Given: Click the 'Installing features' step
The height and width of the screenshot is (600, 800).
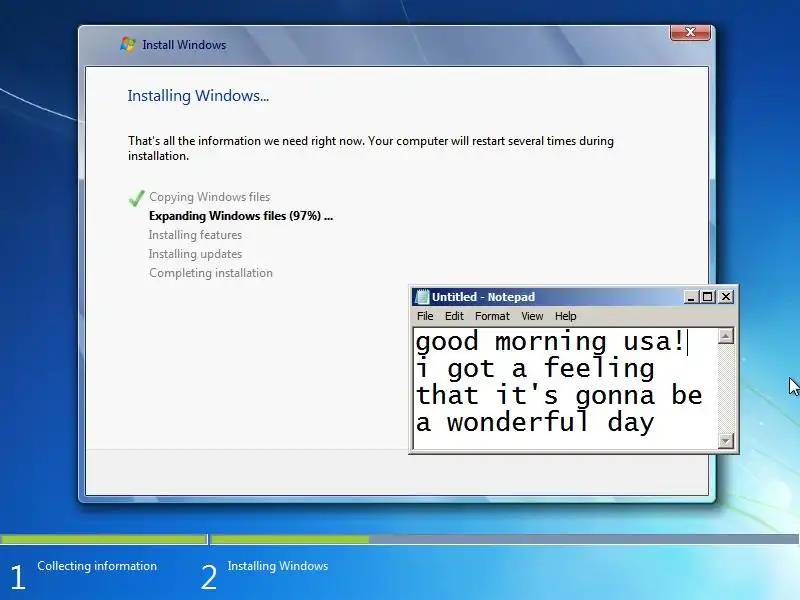Looking at the screenshot, I should [195, 235].
